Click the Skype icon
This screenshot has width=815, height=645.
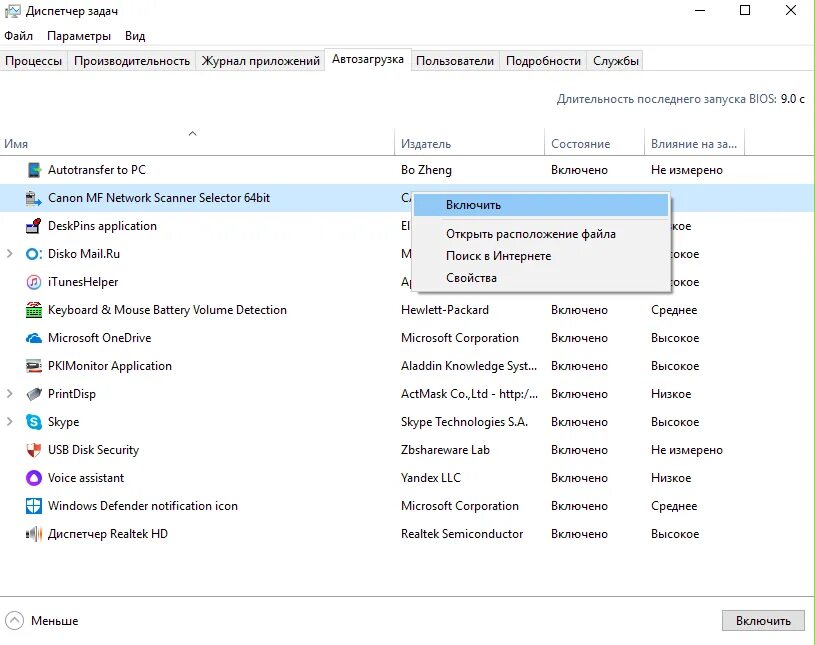coord(34,422)
